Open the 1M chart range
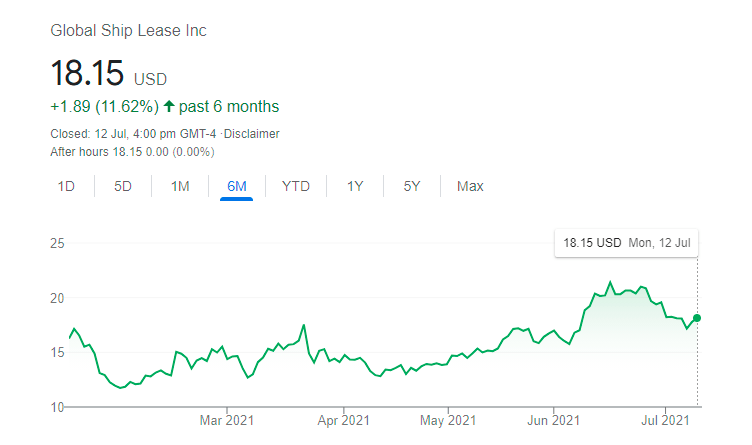Image resolution: width=752 pixels, height=445 pixels. (180, 186)
